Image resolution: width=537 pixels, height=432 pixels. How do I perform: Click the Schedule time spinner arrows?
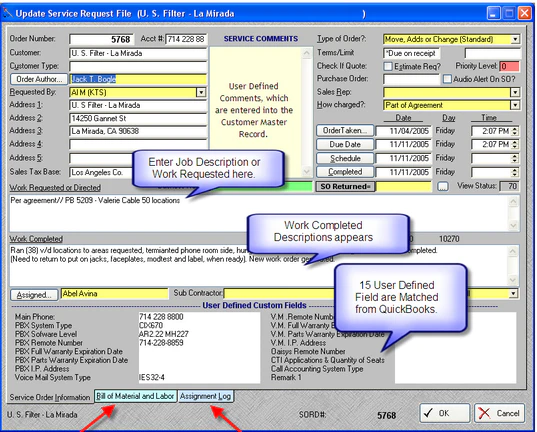pos(514,158)
